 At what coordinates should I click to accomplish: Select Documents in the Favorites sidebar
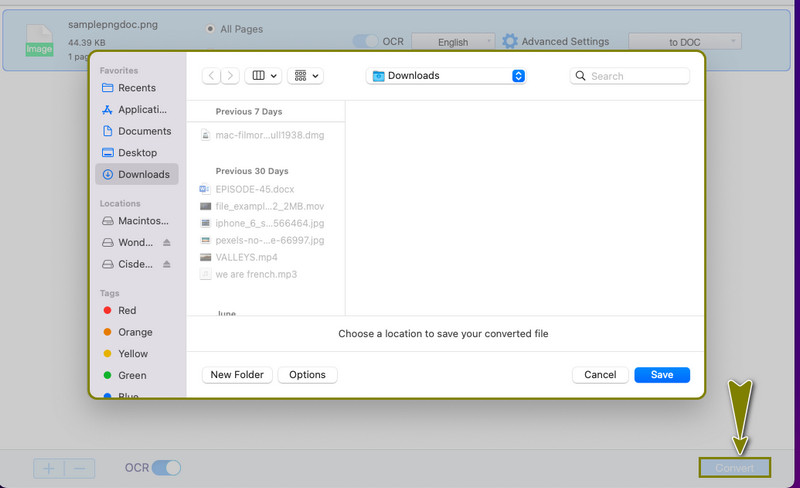[144, 131]
